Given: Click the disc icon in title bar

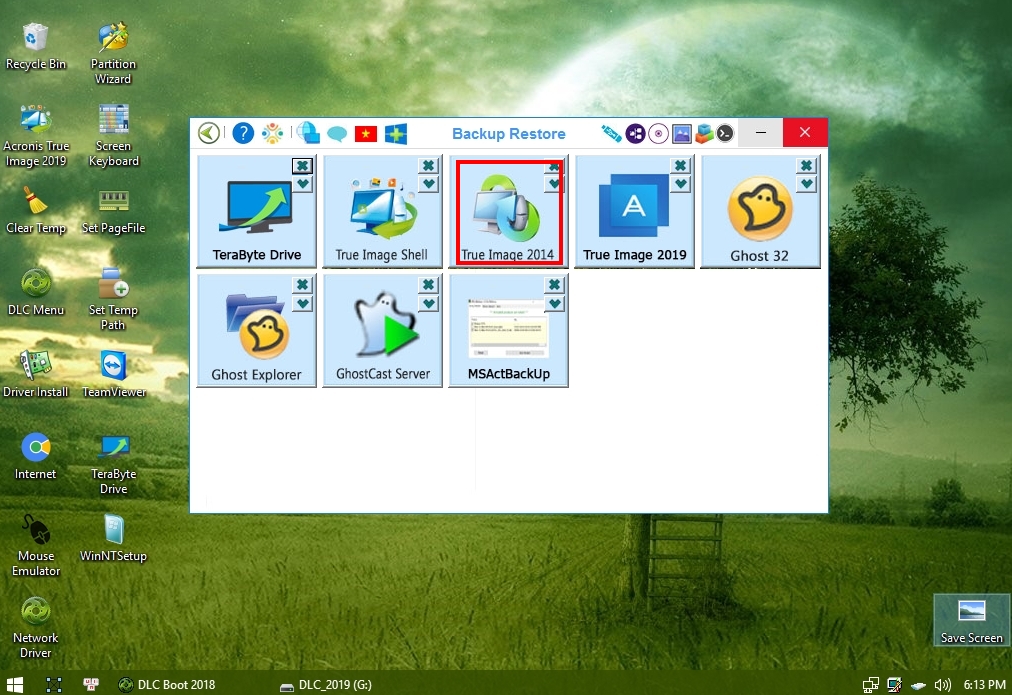Looking at the screenshot, I should tap(658, 134).
